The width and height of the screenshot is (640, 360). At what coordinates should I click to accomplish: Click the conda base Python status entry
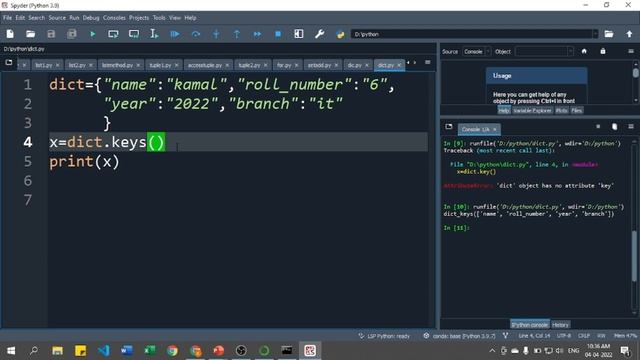click(459, 336)
